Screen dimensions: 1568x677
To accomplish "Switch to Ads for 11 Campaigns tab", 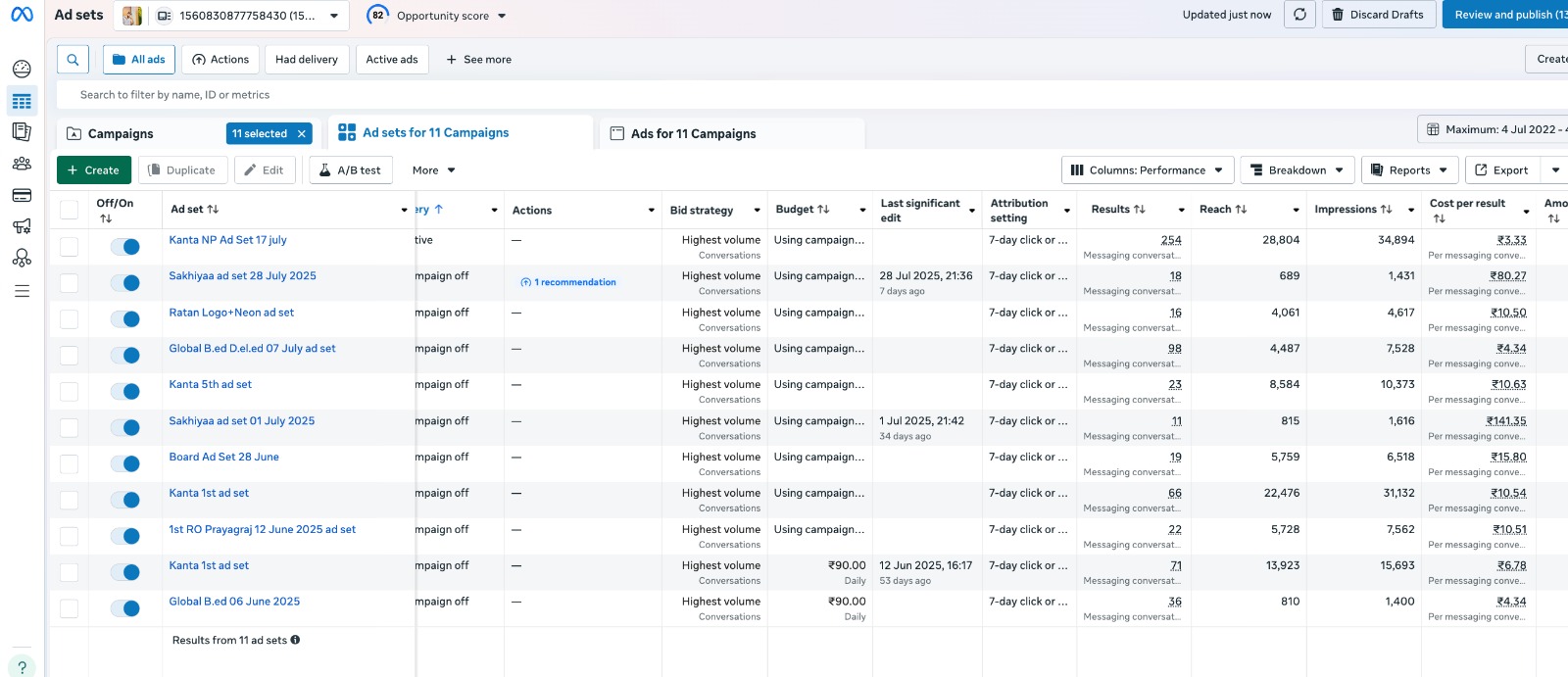I will [x=693, y=134].
